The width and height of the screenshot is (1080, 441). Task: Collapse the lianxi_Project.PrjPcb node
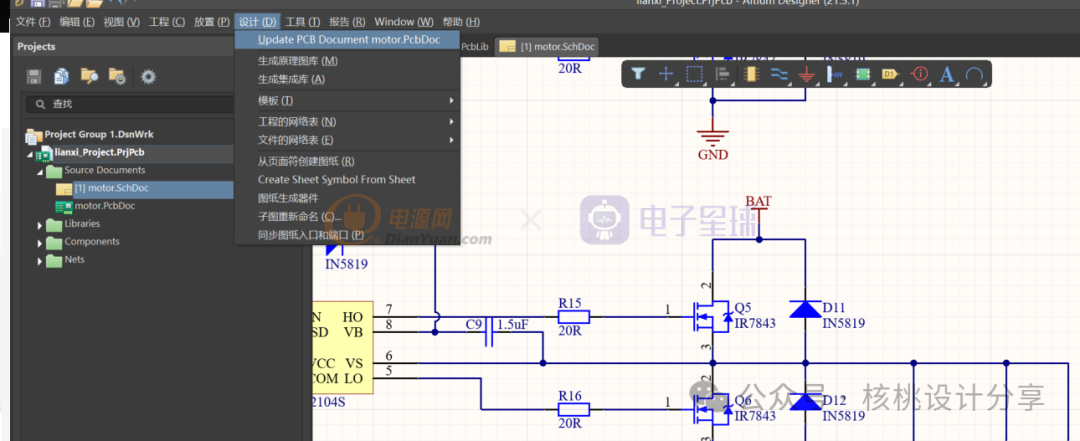[30, 154]
